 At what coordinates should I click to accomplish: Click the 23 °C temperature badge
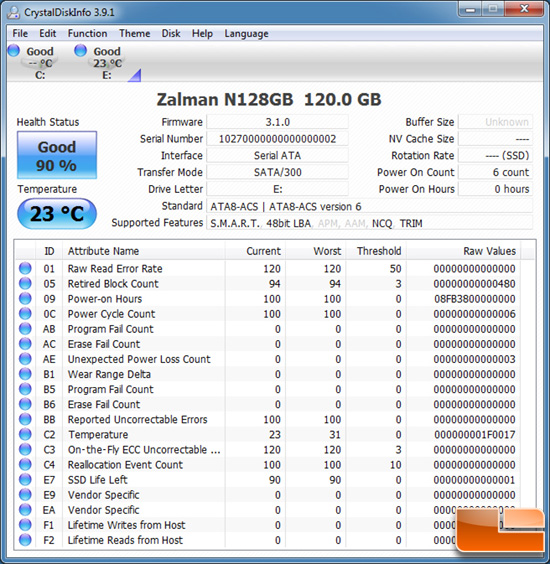(x=57, y=214)
